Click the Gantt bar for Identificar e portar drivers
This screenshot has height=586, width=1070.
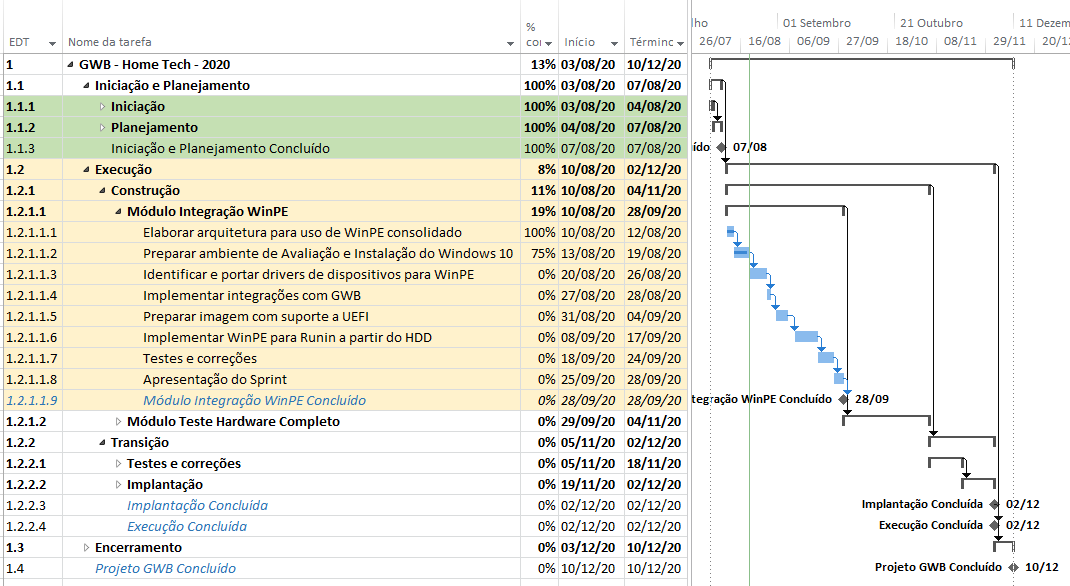758,274
